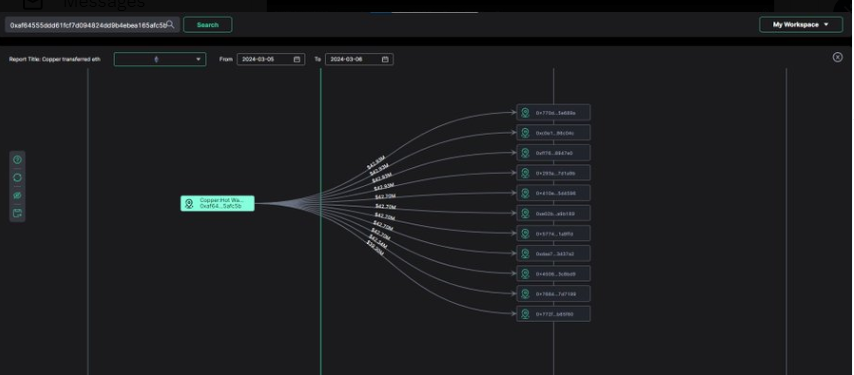Click wallet icon on the 0x7664...7d7199 node

click(525, 294)
